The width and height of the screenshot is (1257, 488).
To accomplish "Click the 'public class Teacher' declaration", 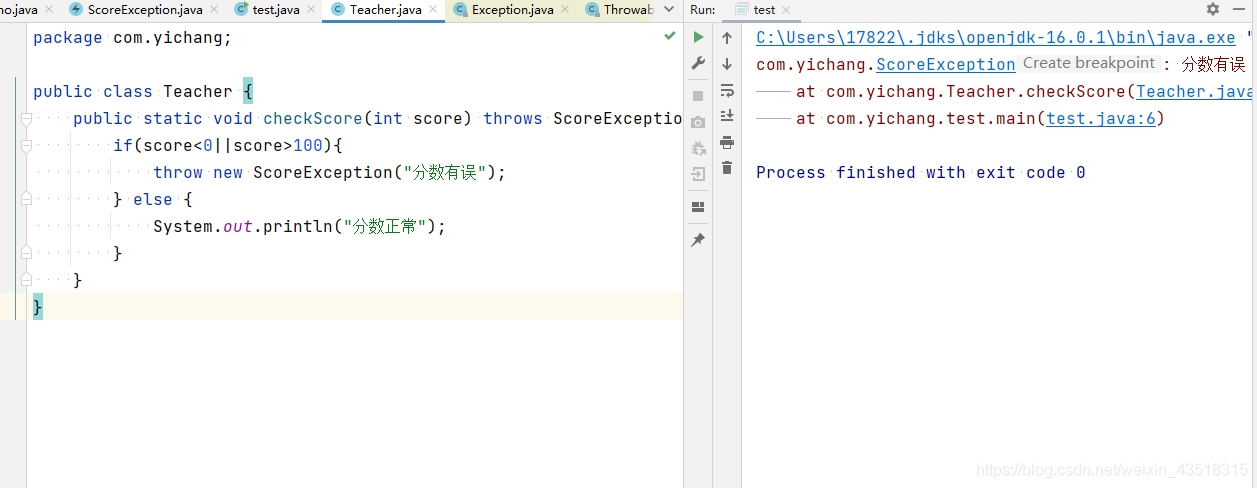I will [143, 92].
